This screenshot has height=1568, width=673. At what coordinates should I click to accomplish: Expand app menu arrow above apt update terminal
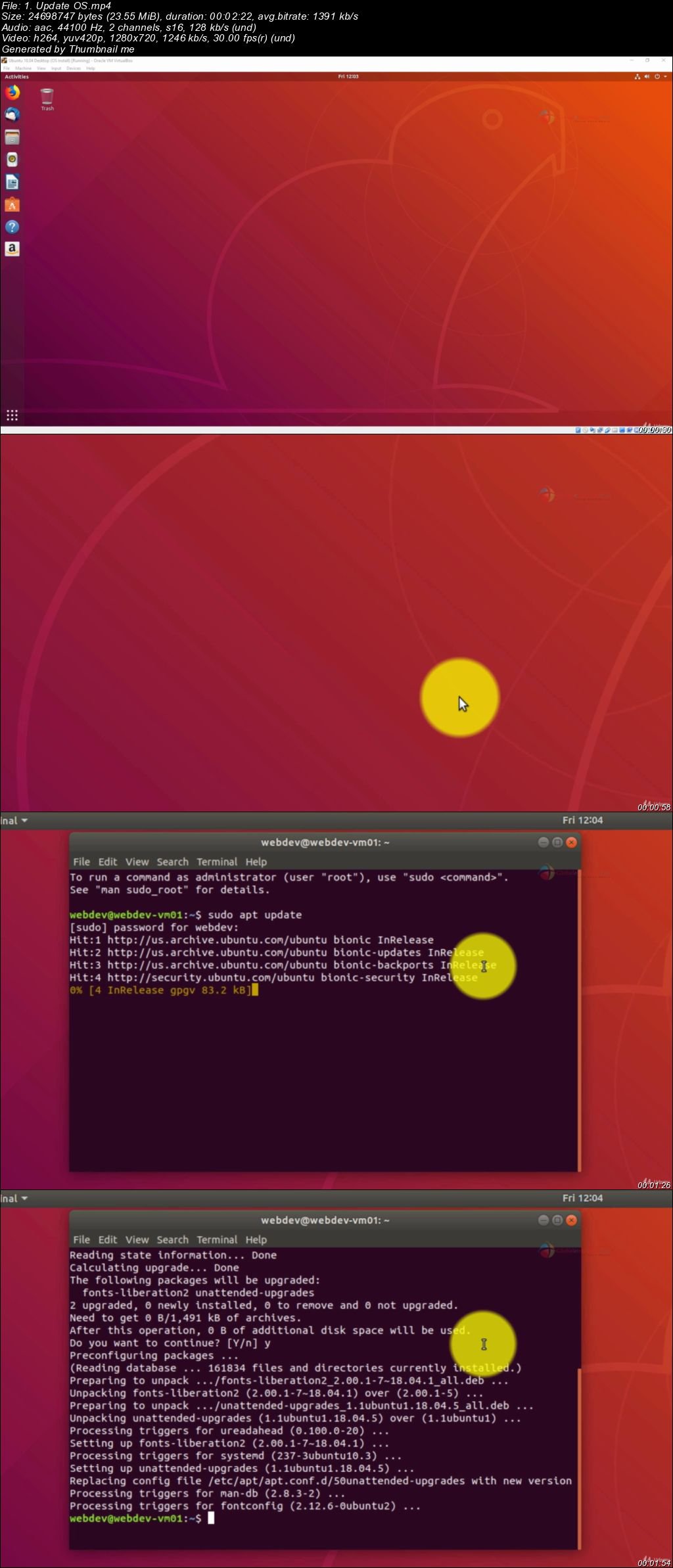[x=24, y=820]
